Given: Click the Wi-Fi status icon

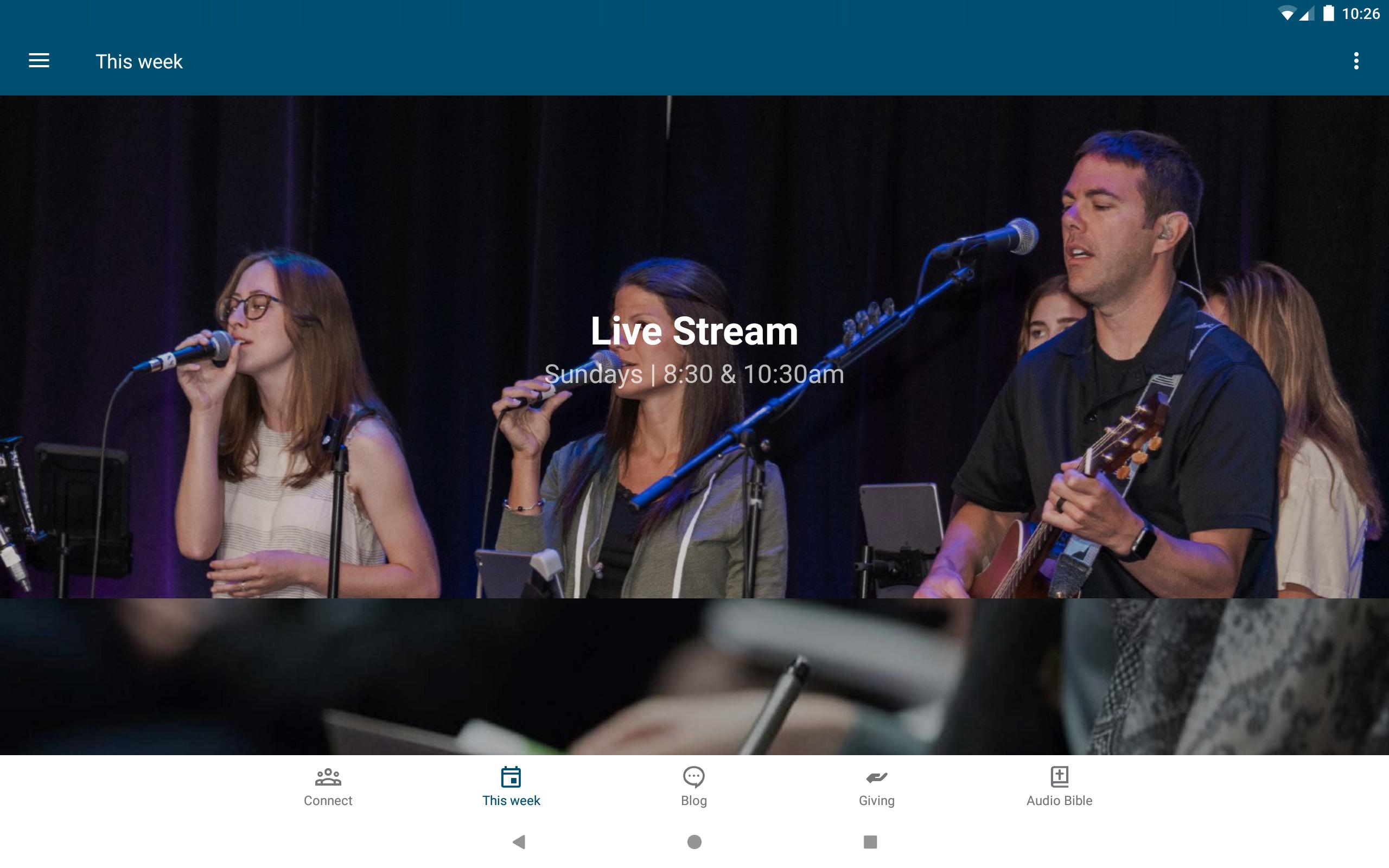Looking at the screenshot, I should (x=1287, y=14).
